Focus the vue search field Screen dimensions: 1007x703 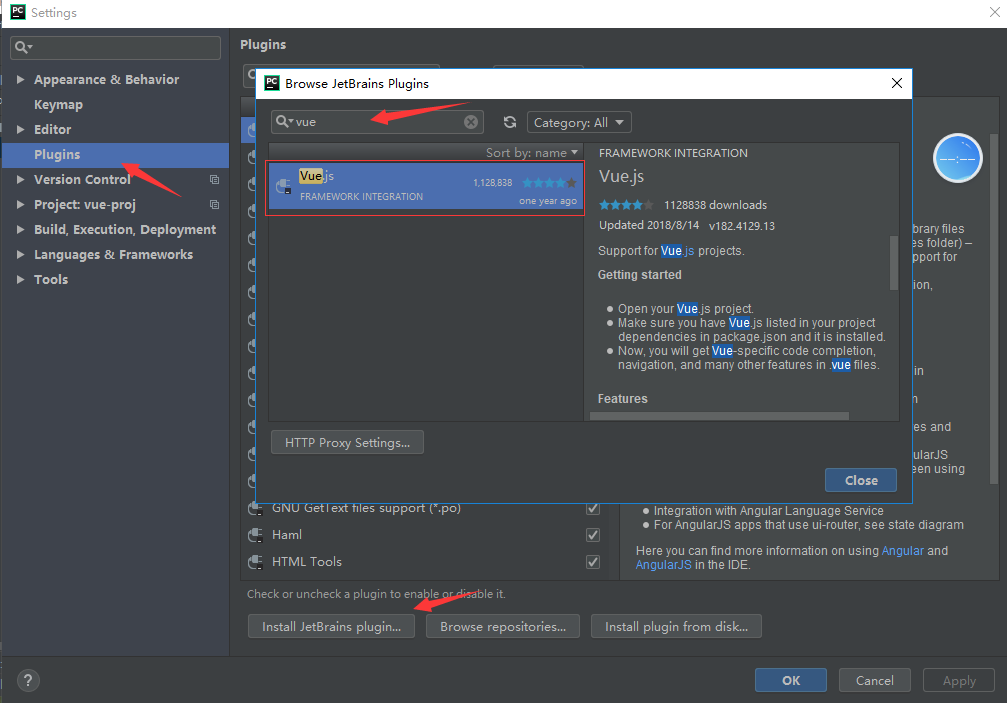pos(377,122)
